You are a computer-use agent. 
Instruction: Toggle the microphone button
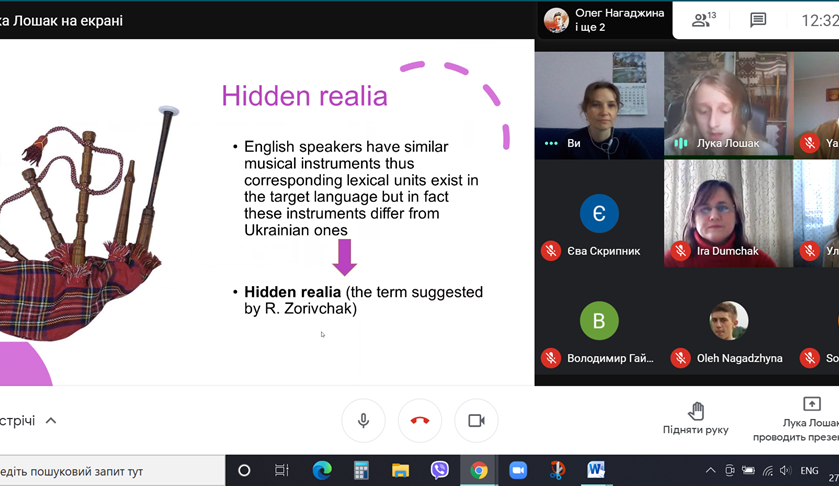coord(364,421)
